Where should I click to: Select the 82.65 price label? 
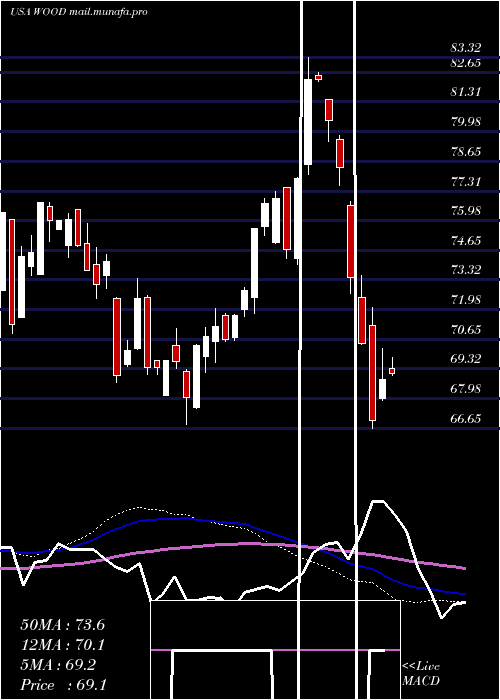(466, 62)
